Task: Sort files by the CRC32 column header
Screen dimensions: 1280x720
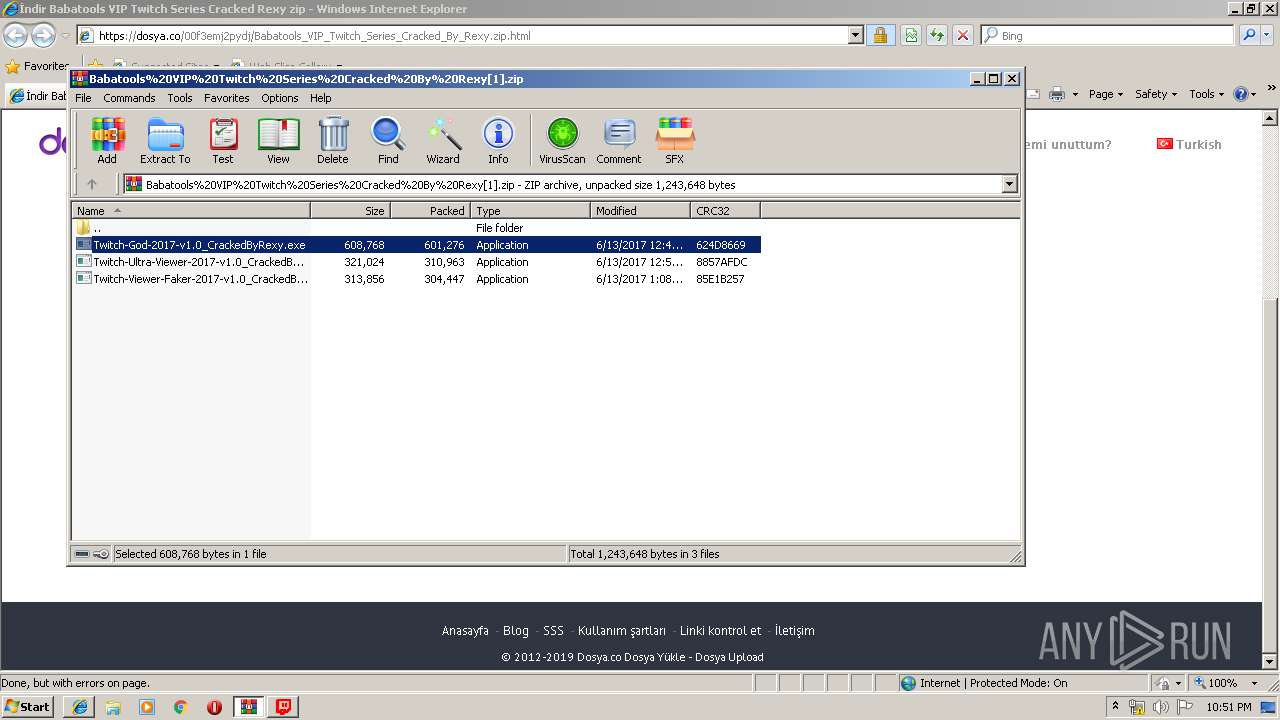Action: pyautogui.click(x=725, y=210)
